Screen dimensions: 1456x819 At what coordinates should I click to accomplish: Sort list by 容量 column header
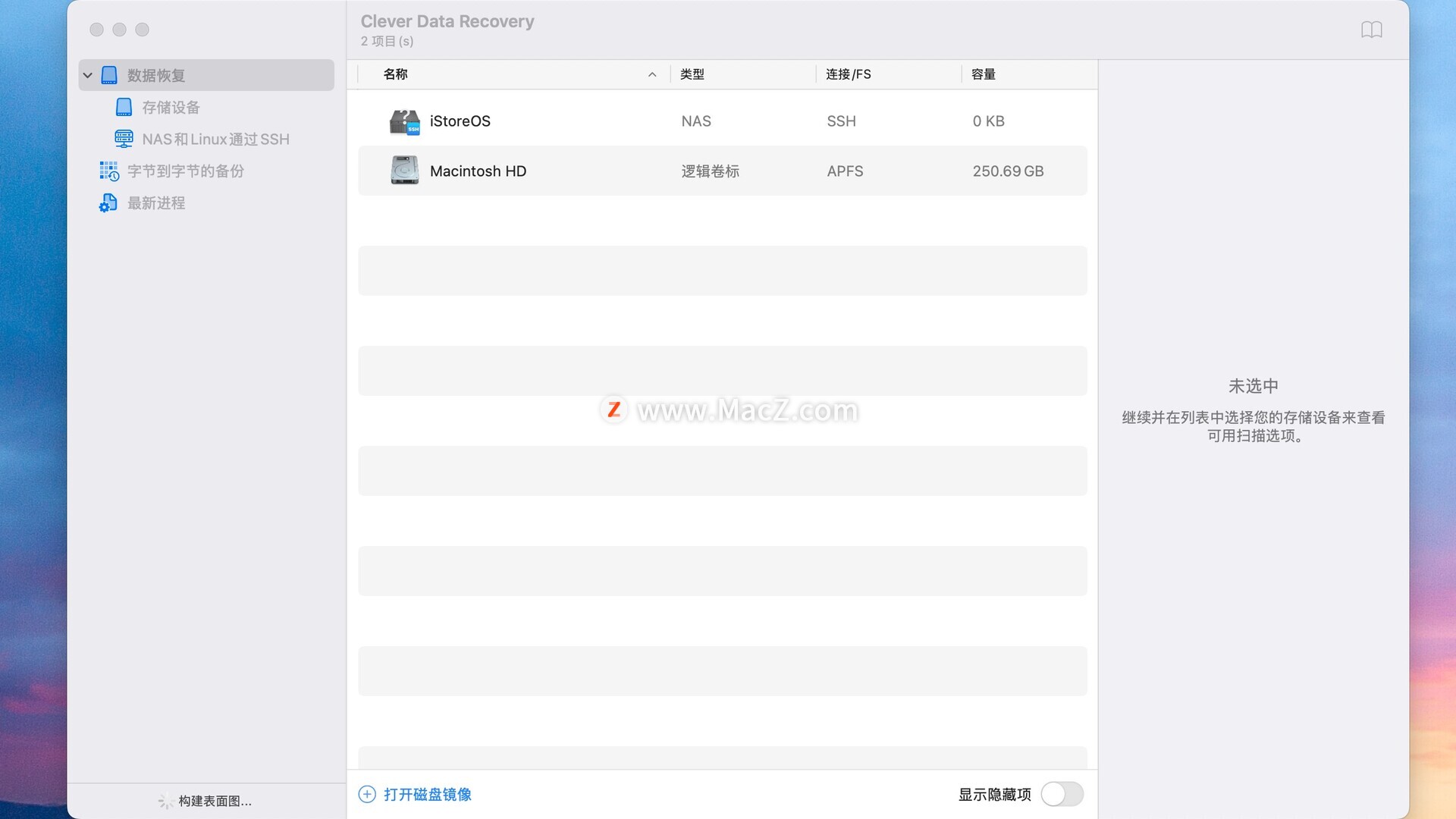[983, 74]
